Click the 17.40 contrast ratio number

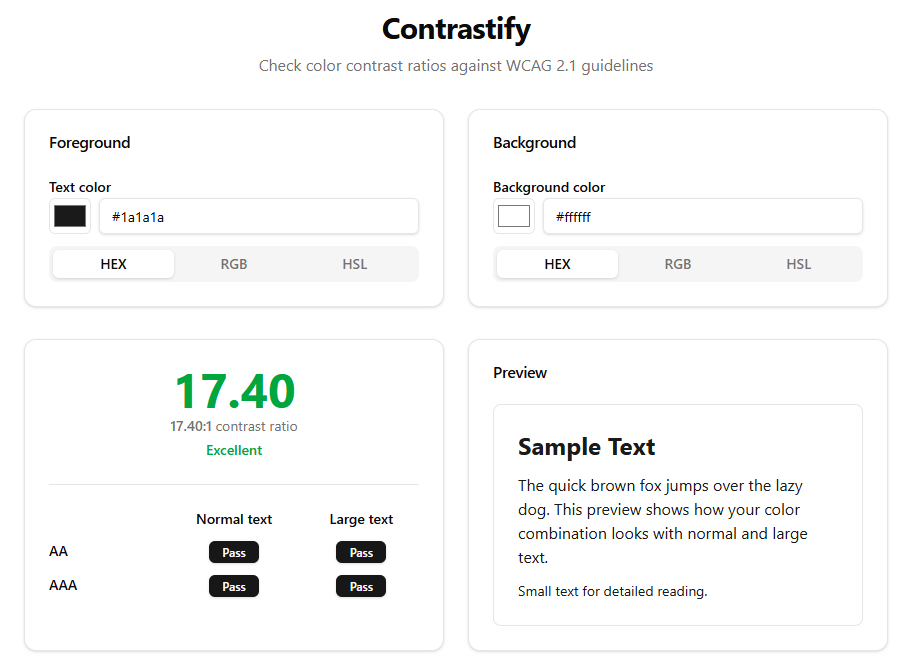[x=235, y=391]
